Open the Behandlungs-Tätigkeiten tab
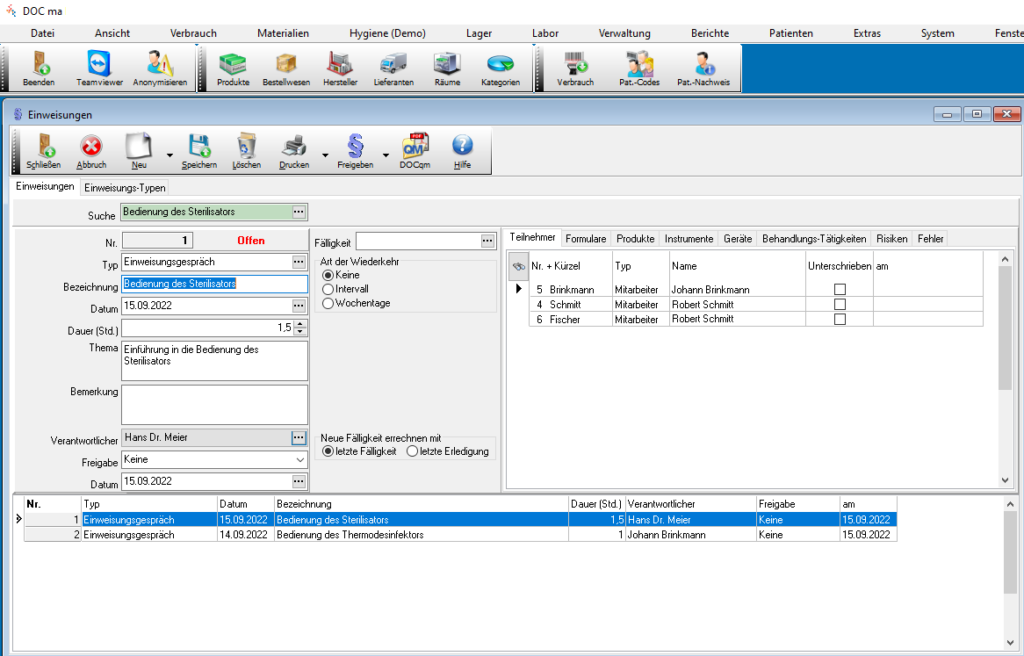Image resolution: width=1024 pixels, height=656 pixels. click(814, 239)
